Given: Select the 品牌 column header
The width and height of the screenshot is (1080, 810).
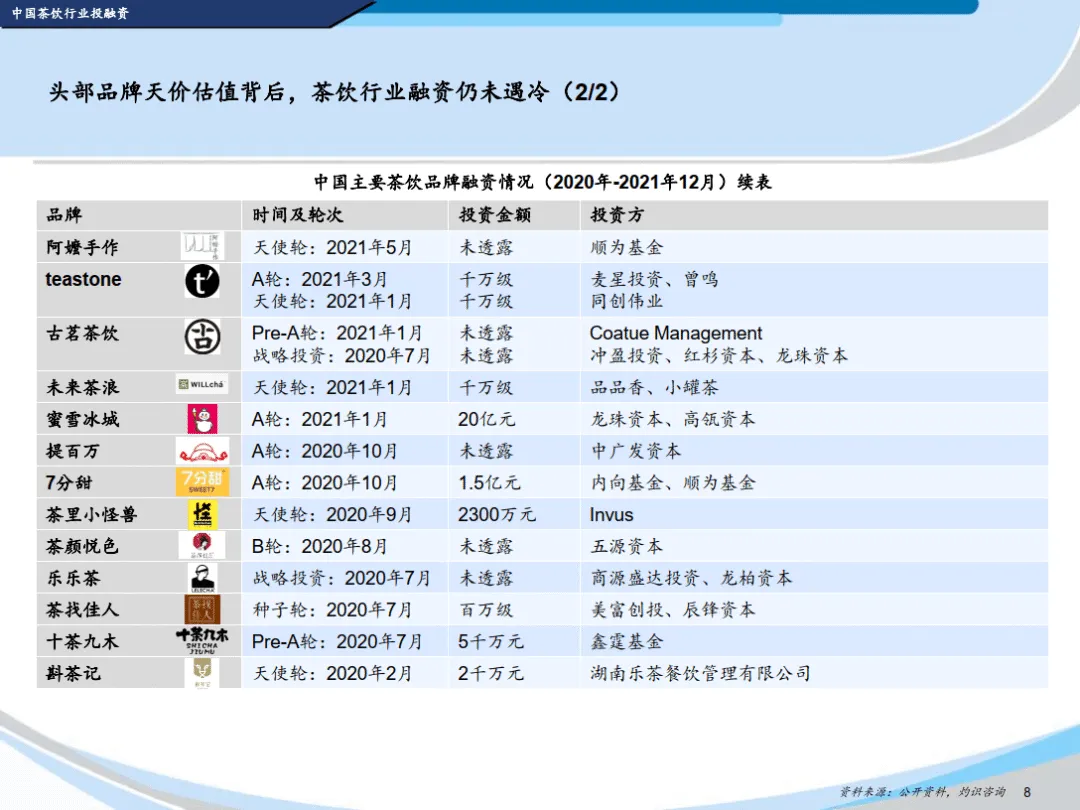Looking at the screenshot, I should tap(64, 215).
